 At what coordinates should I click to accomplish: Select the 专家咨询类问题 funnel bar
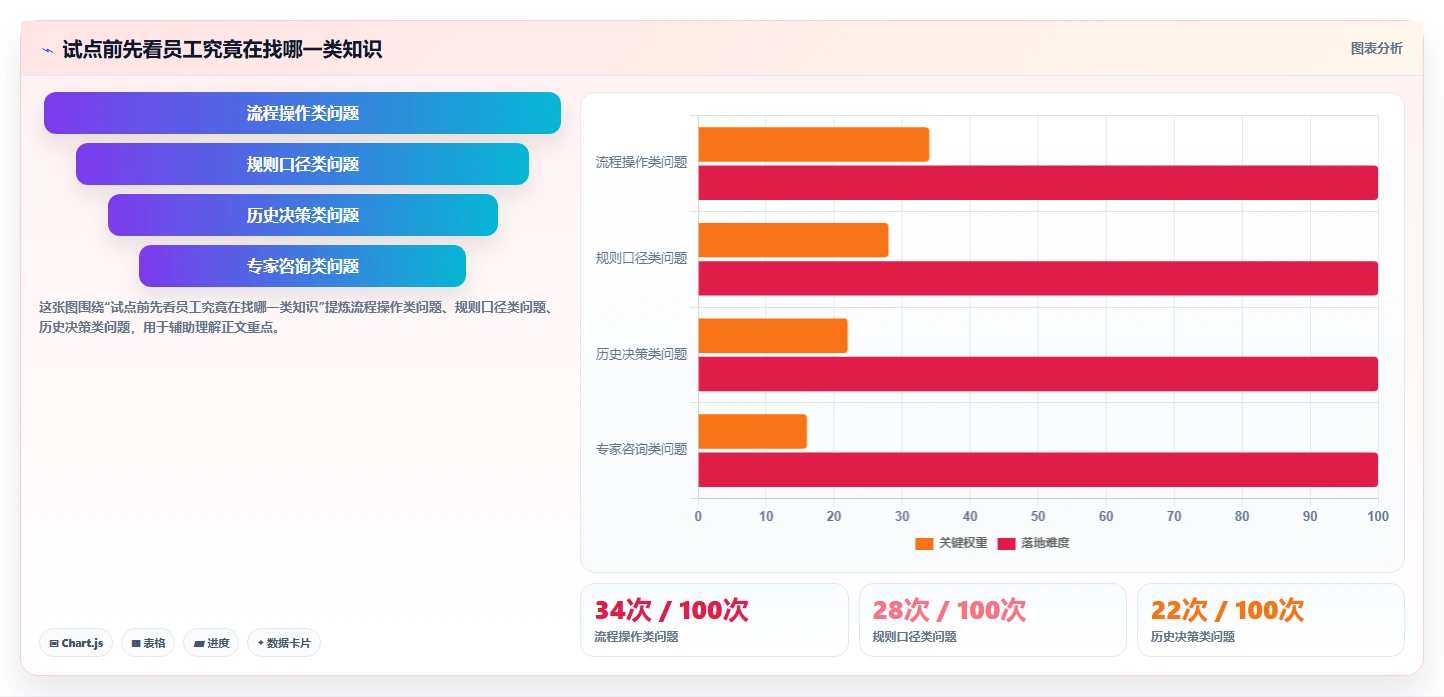pos(302,266)
